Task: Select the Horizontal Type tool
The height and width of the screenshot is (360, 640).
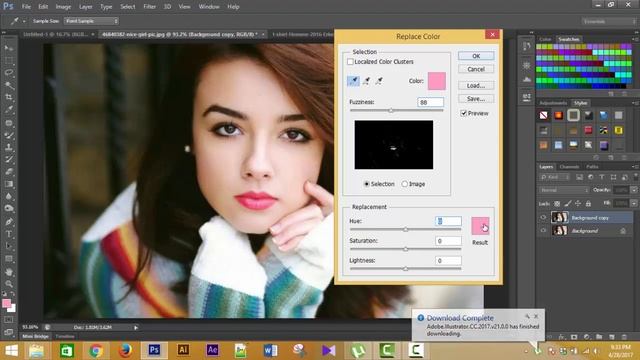Action: coord(9,234)
